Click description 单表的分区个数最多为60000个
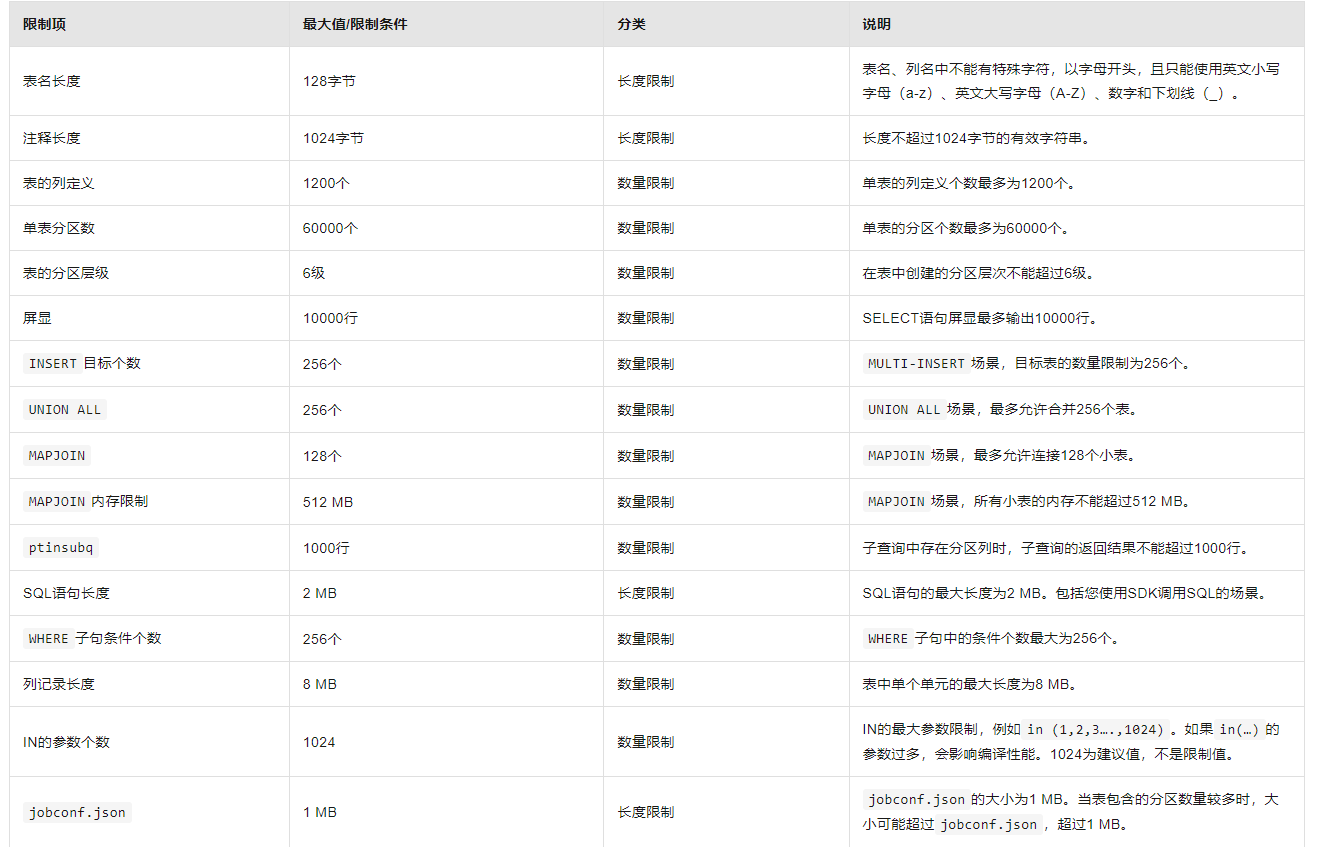 point(966,228)
